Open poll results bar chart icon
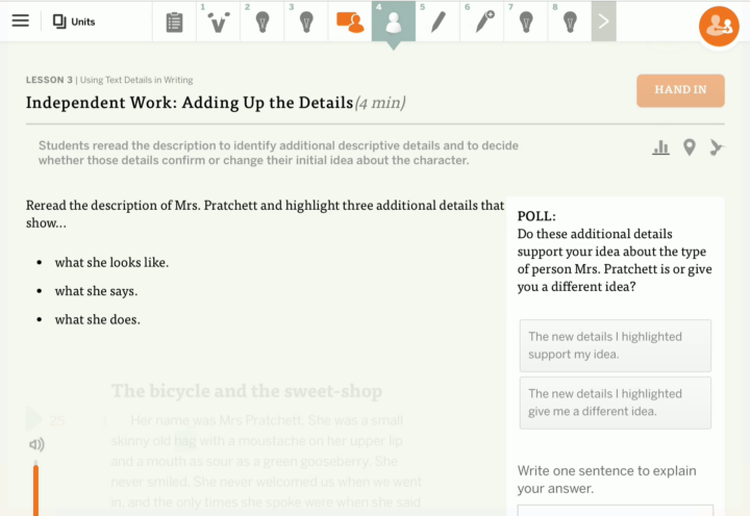This screenshot has height=516, width=750. (661, 148)
